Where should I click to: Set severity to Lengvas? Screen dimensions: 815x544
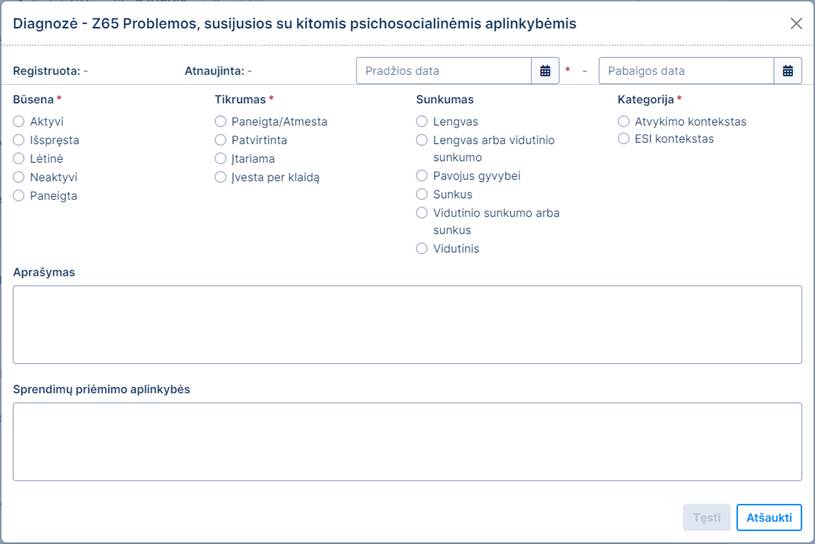[422, 122]
